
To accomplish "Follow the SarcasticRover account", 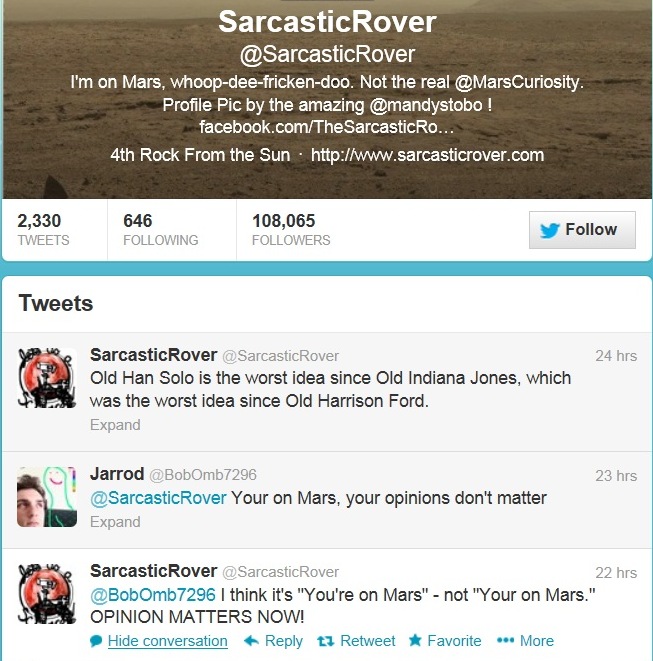I will [582, 230].
